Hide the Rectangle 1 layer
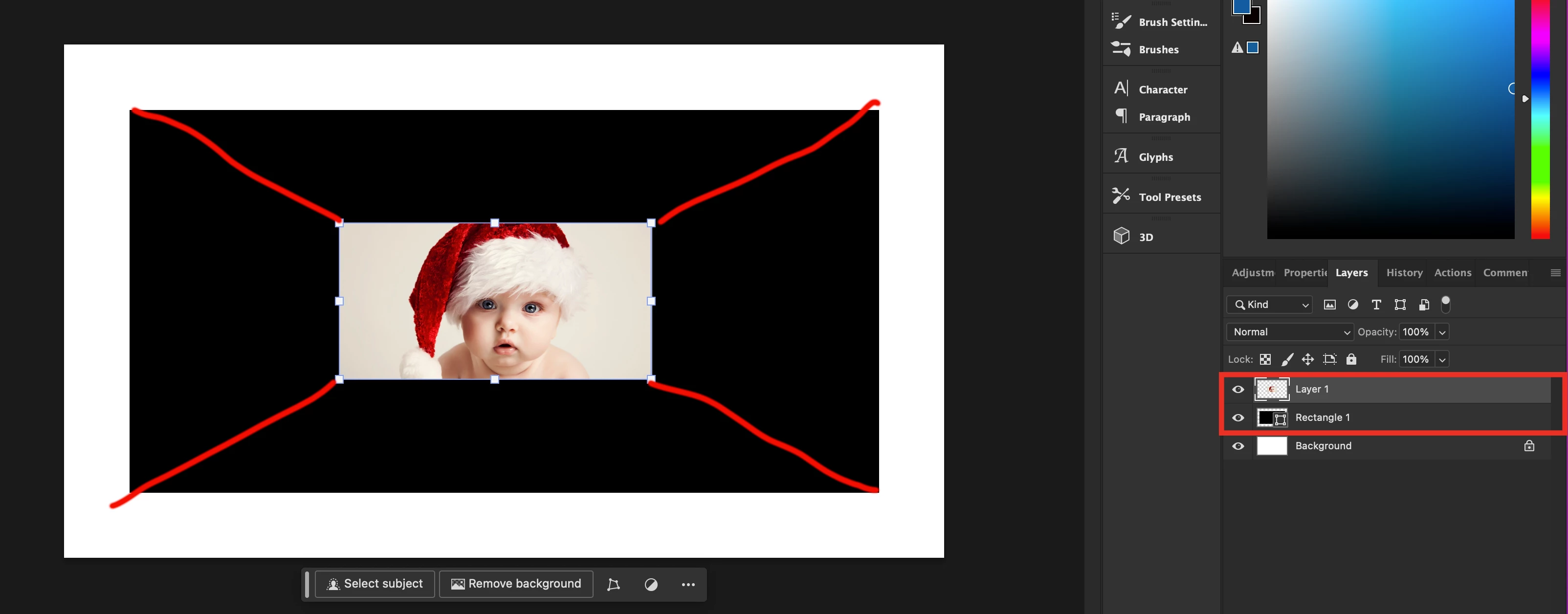This screenshot has width=1568, height=614. (1237, 418)
